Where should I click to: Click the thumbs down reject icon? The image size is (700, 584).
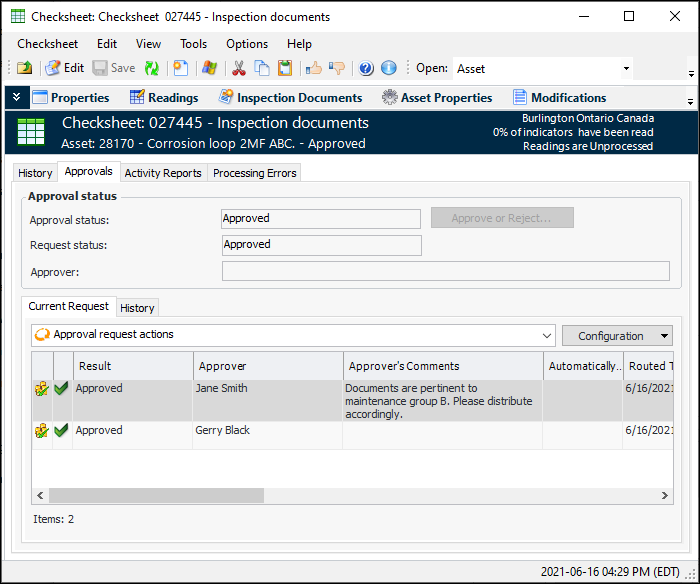tap(337, 68)
